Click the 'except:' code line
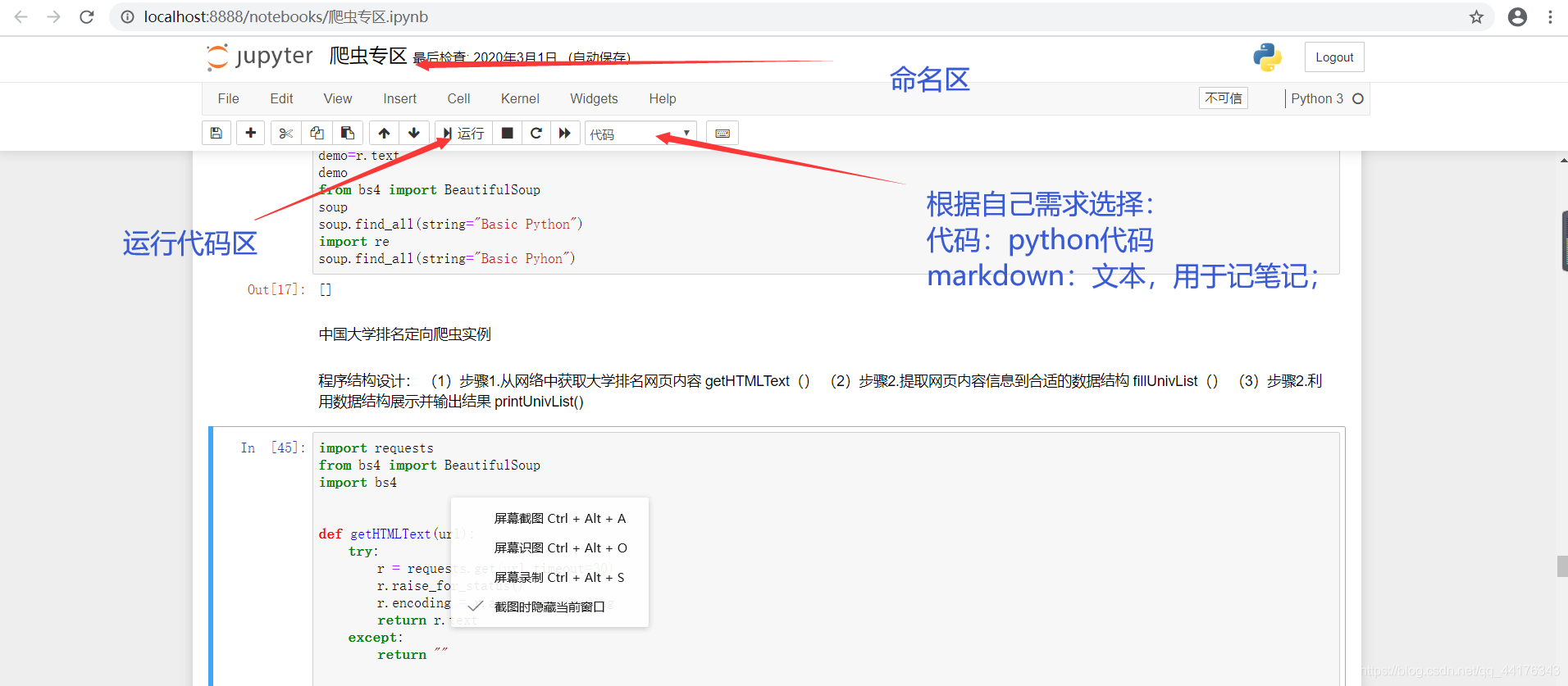Screen dimensions: 1568x686 point(376,637)
